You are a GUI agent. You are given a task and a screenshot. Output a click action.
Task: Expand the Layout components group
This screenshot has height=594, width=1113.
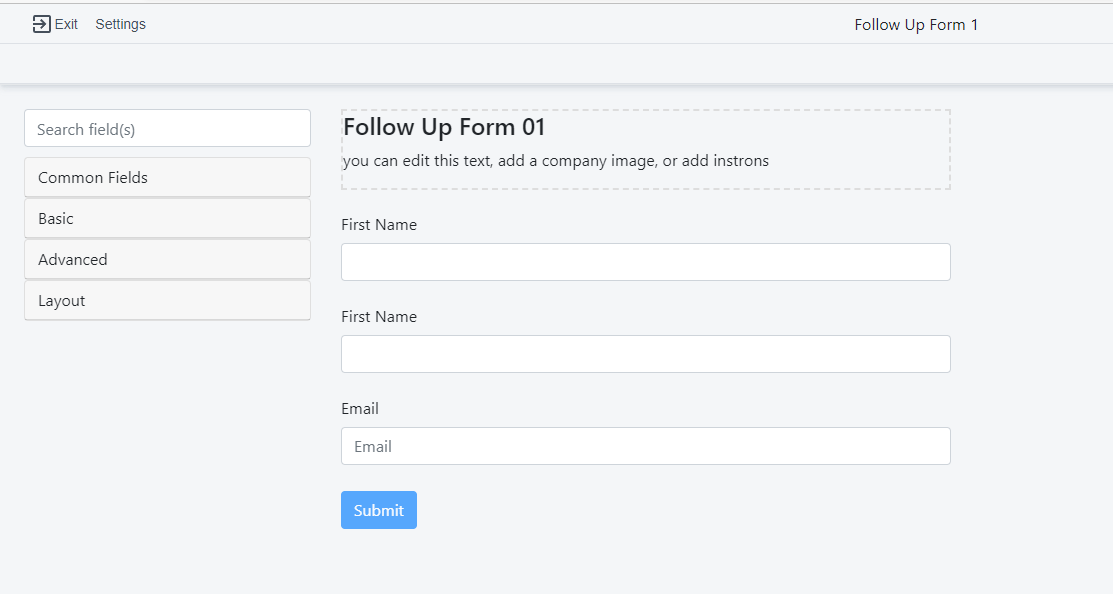(167, 301)
